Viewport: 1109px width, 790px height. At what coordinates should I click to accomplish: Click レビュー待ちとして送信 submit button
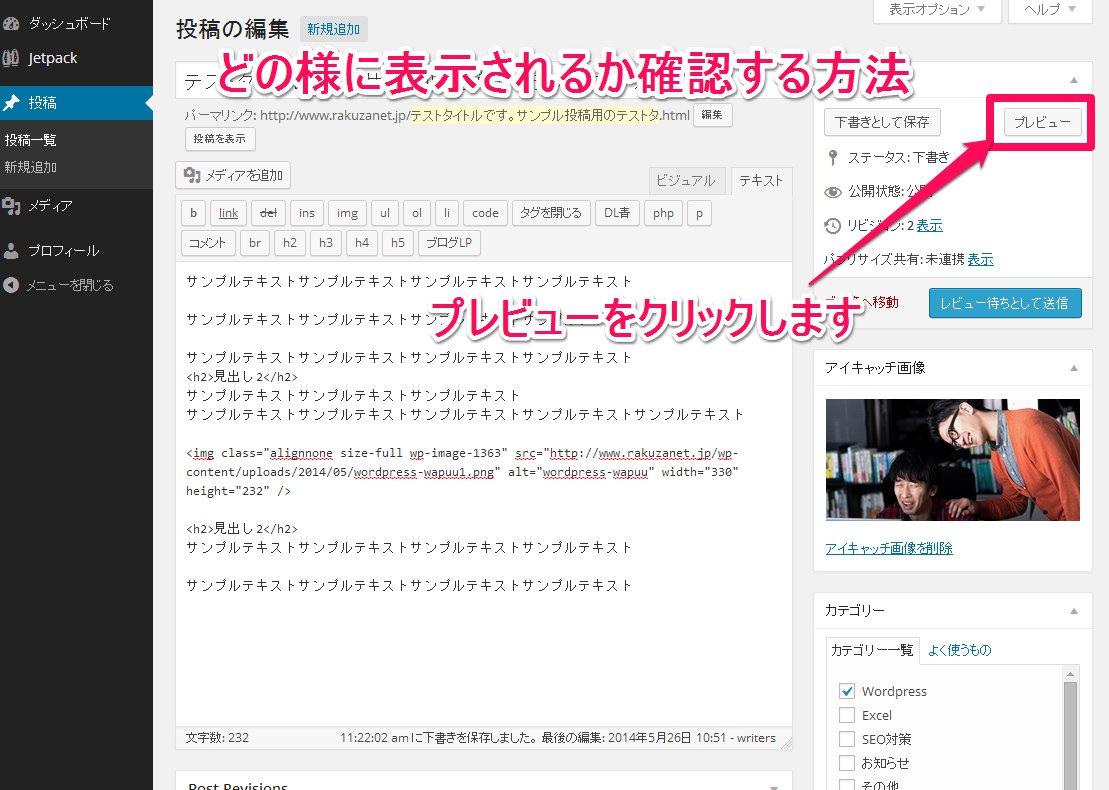tap(1005, 303)
